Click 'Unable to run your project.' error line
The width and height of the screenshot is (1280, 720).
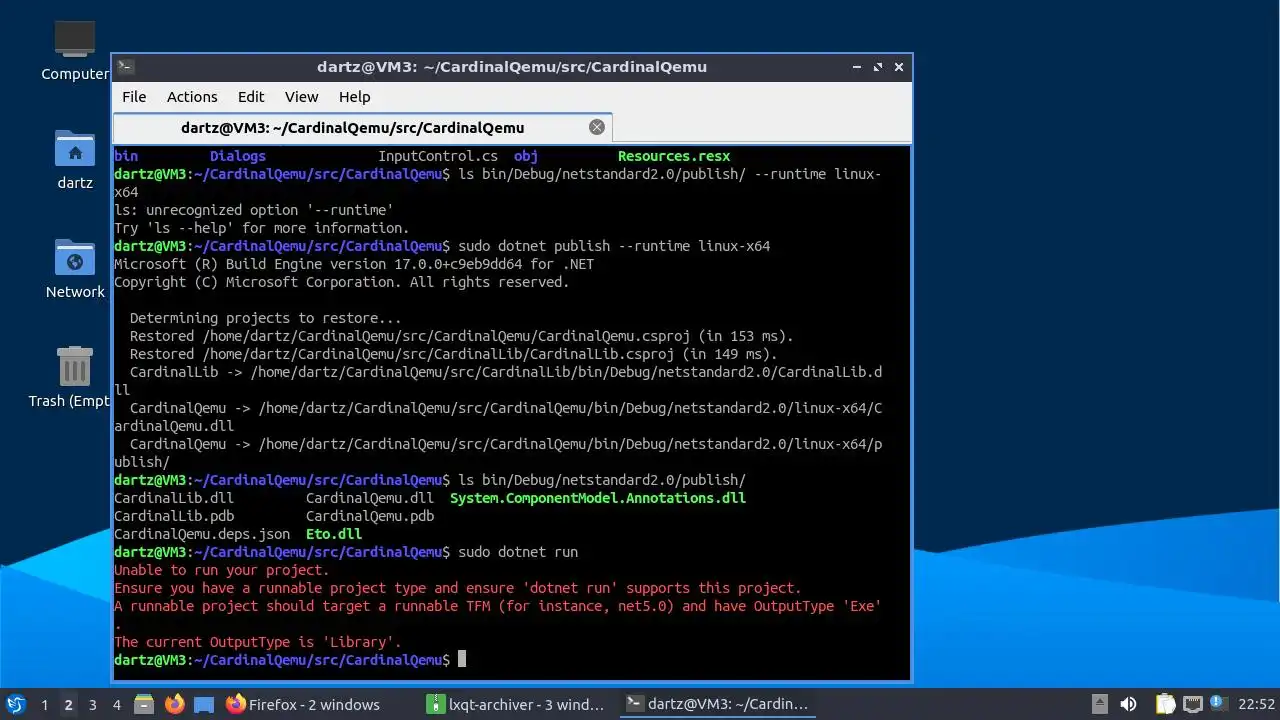pos(222,570)
